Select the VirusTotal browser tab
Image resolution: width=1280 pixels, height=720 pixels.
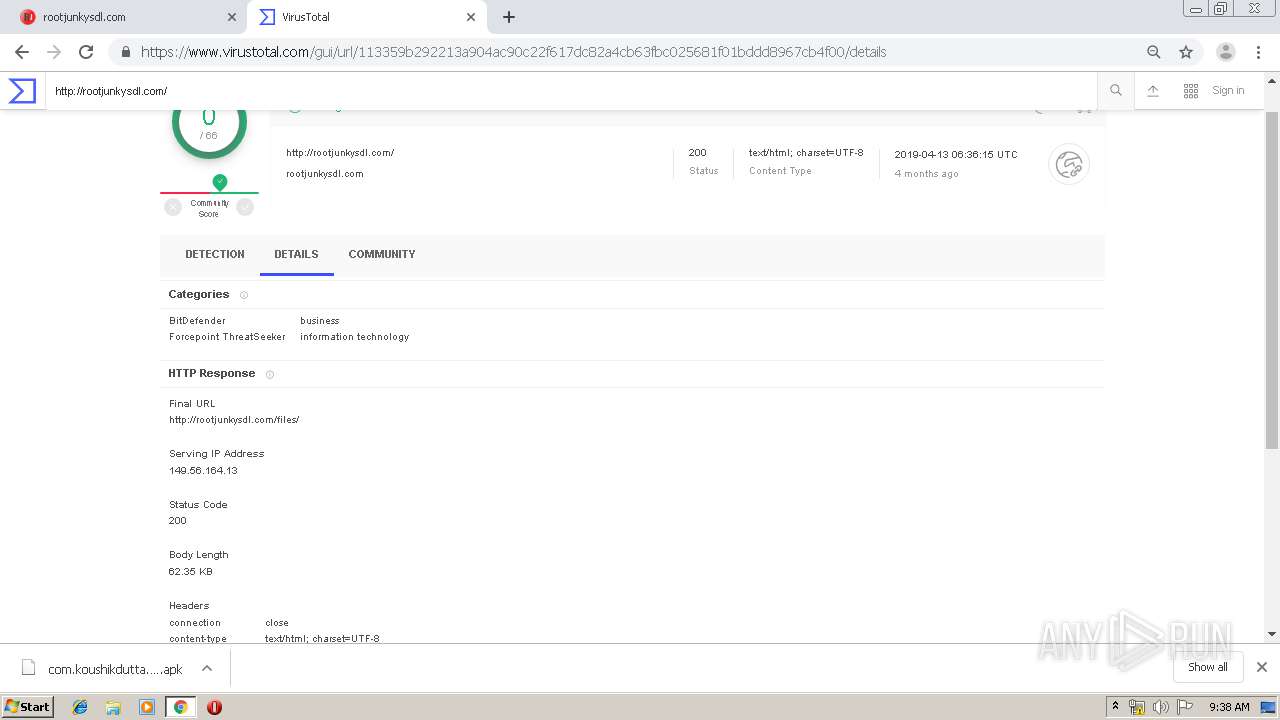[x=366, y=17]
